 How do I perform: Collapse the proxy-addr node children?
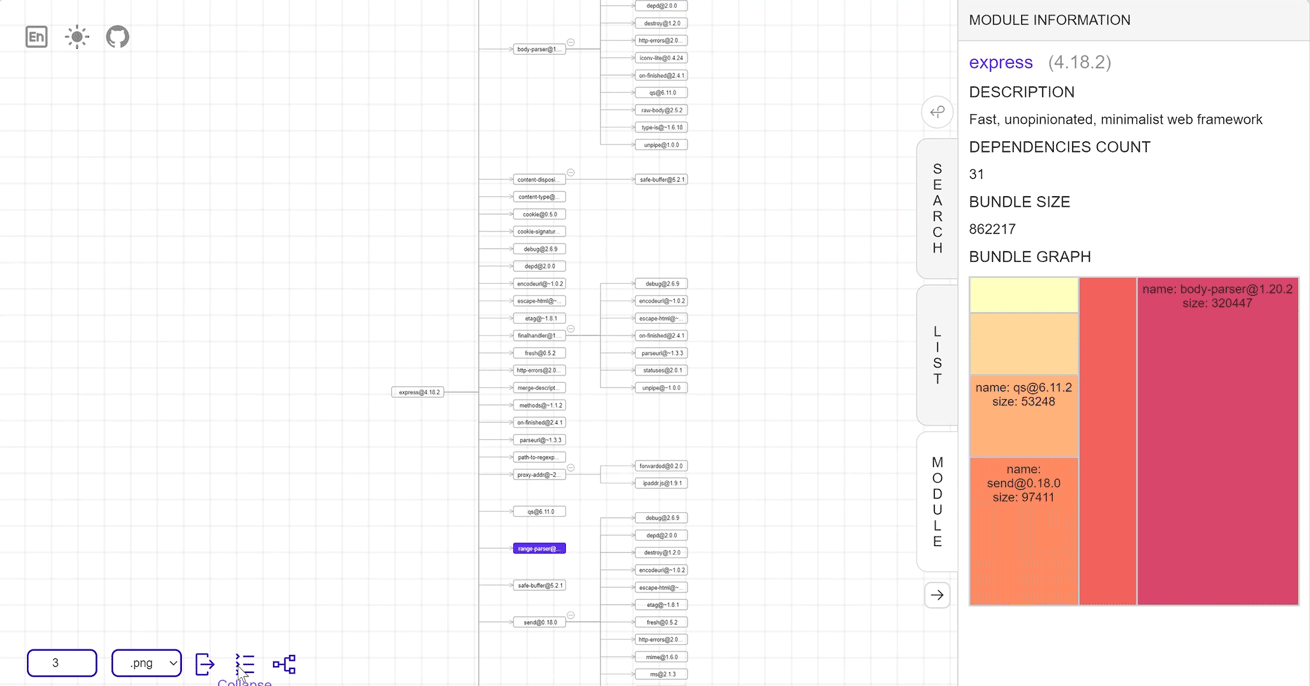click(x=571, y=468)
